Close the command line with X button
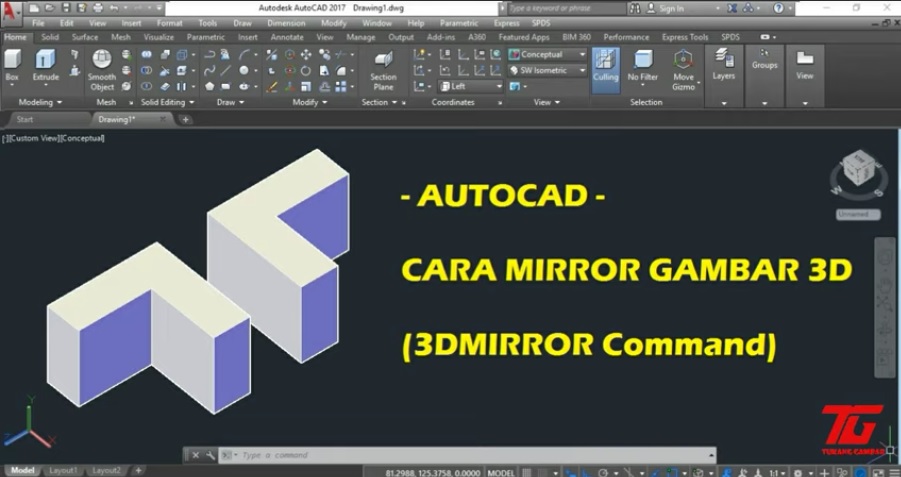The image size is (901, 477). [x=195, y=455]
